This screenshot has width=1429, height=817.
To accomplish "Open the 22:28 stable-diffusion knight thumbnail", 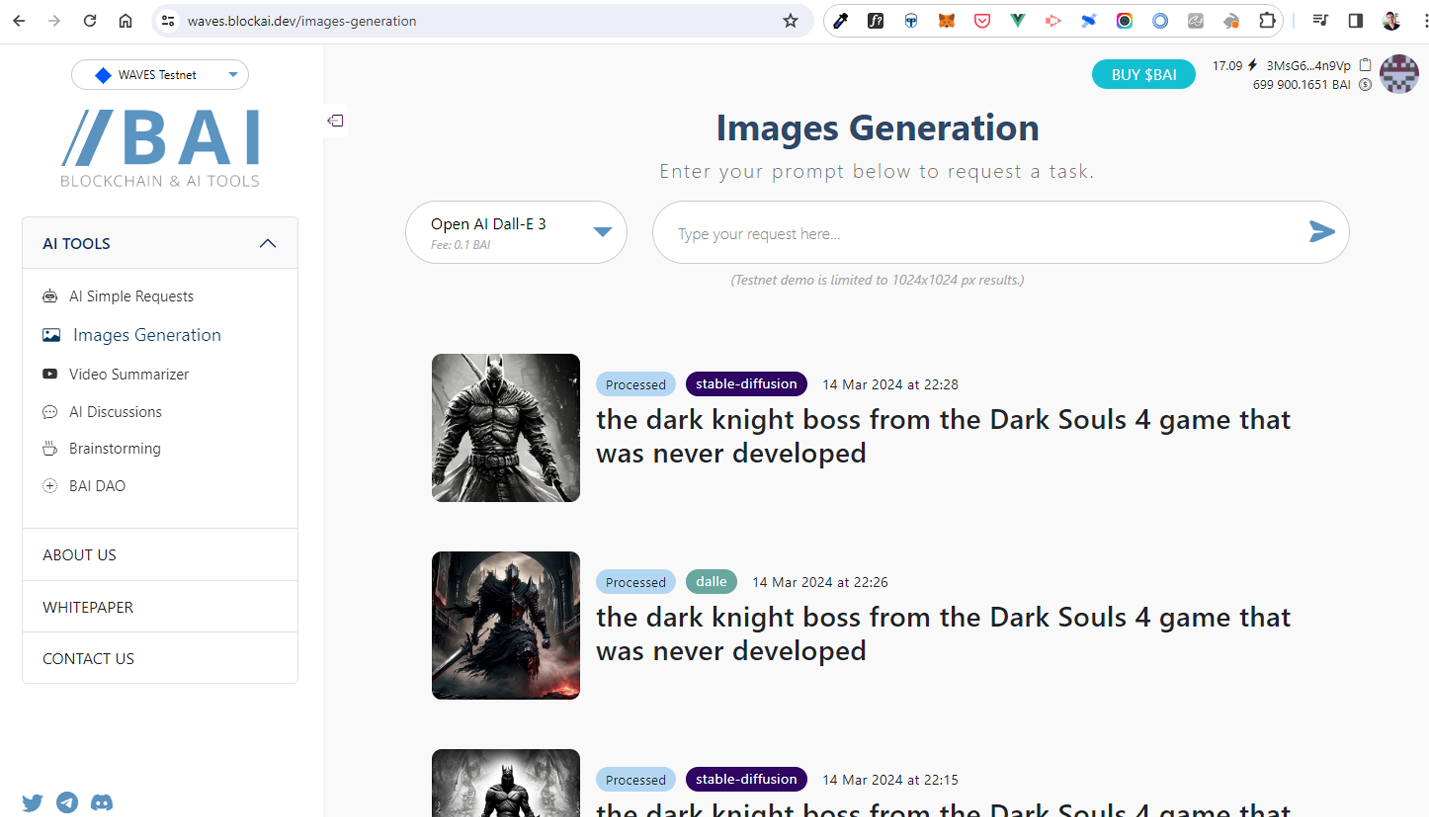I will [506, 428].
